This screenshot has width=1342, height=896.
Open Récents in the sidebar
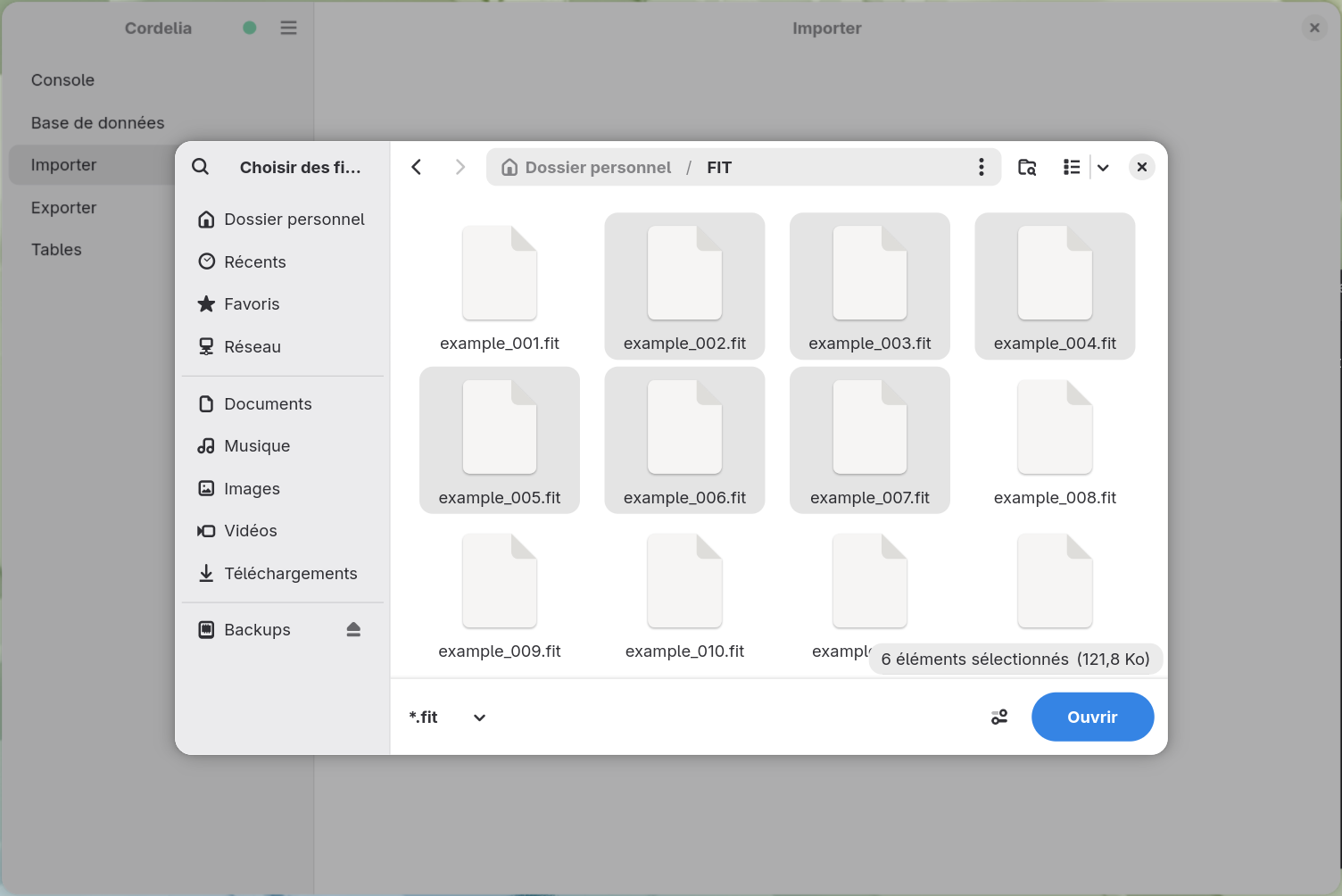click(x=283, y=261)
